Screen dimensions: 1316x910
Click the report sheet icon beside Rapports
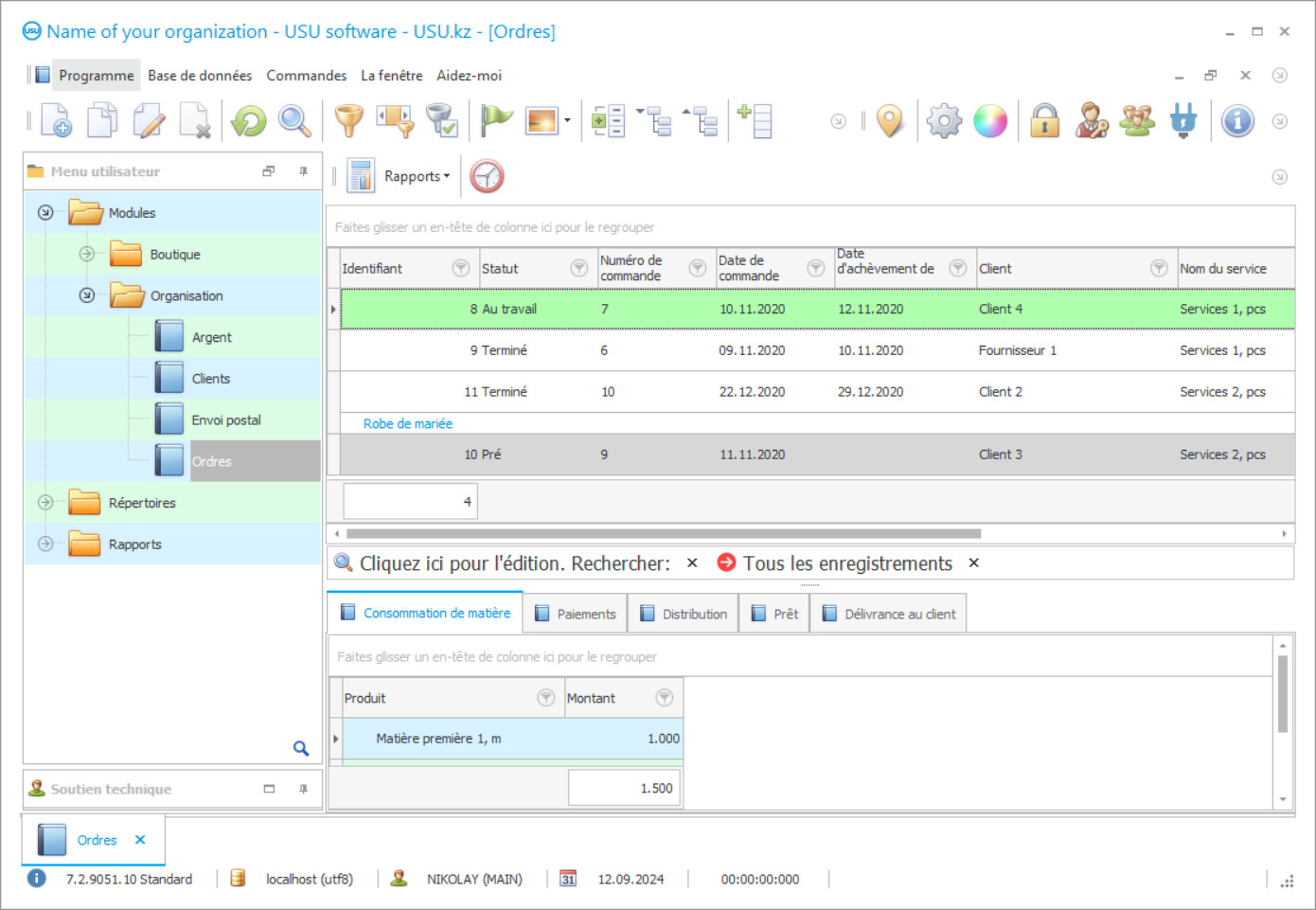point(361,176)
